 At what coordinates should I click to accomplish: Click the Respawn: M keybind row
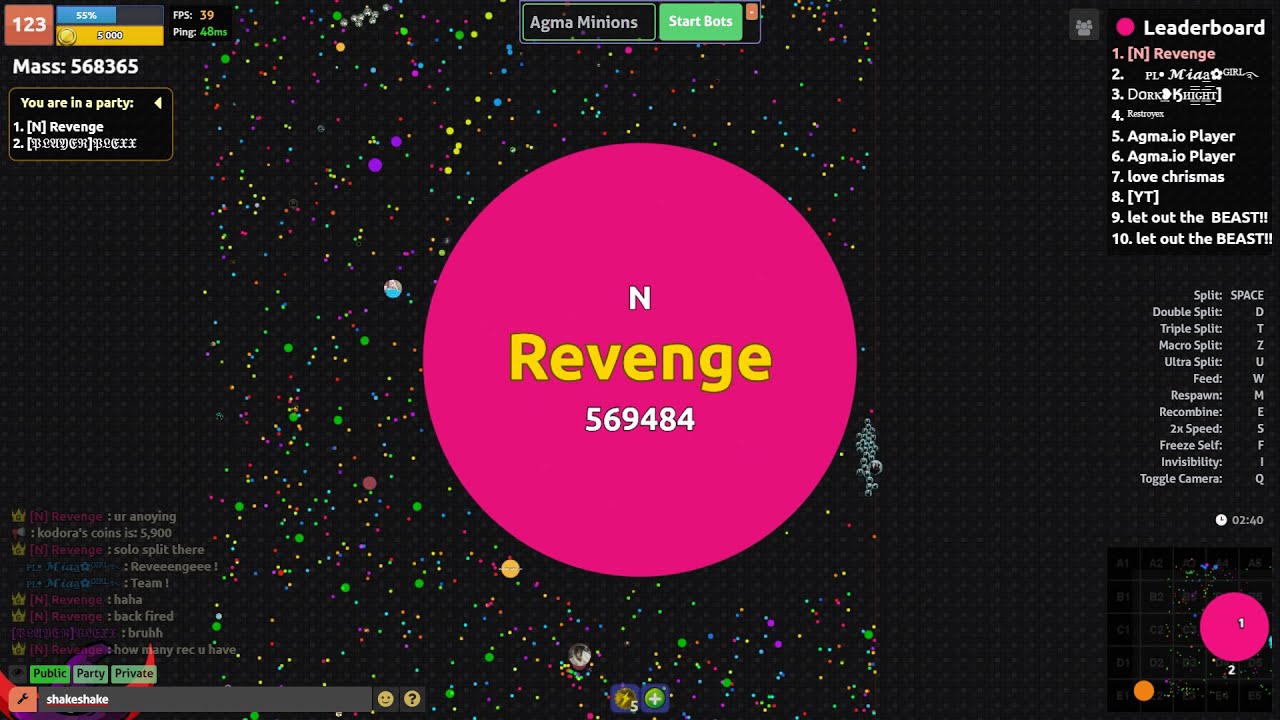tap(1217, 395)
